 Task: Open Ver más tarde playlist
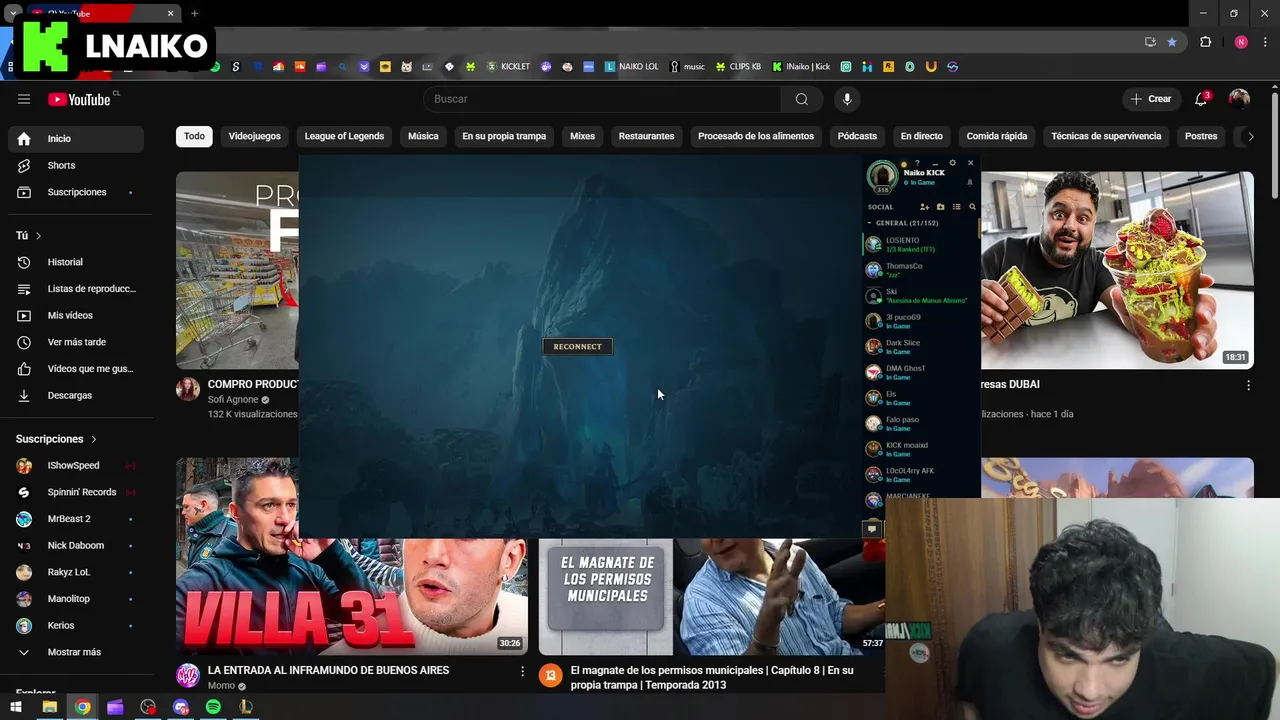coord(76,342)
